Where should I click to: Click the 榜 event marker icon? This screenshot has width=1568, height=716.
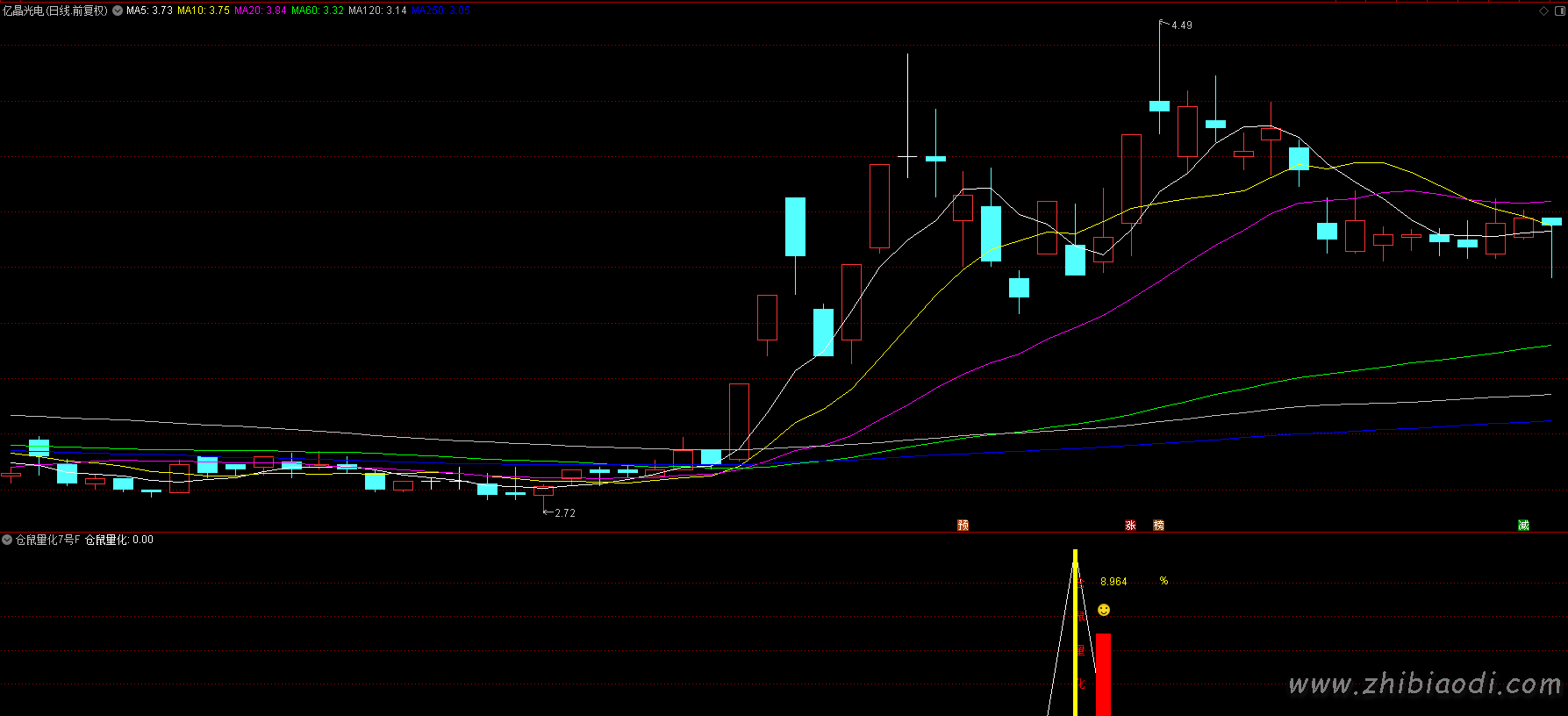tap(1158, 525)
